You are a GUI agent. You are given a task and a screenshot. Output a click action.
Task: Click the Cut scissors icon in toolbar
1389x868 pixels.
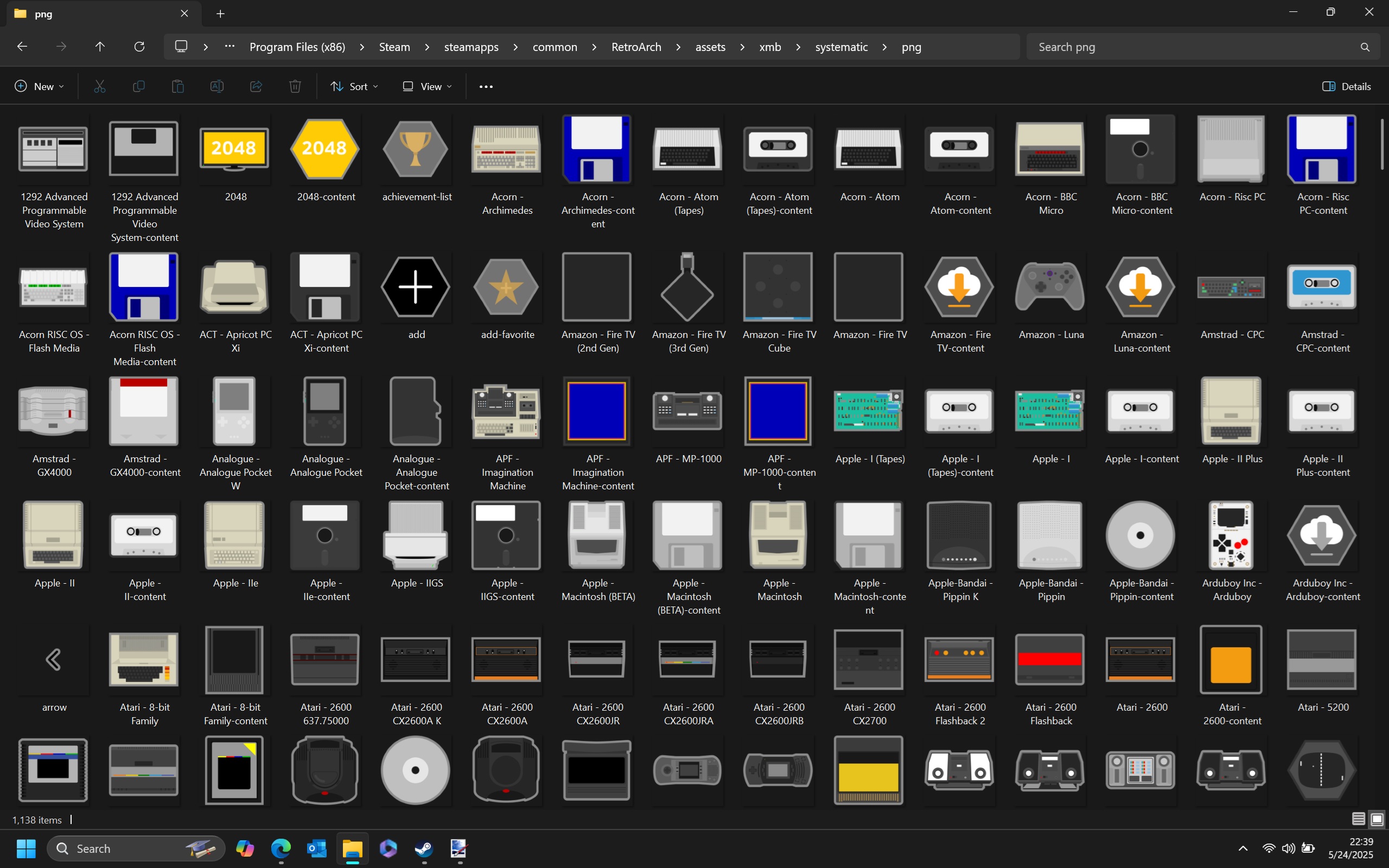tap(100, 86)
